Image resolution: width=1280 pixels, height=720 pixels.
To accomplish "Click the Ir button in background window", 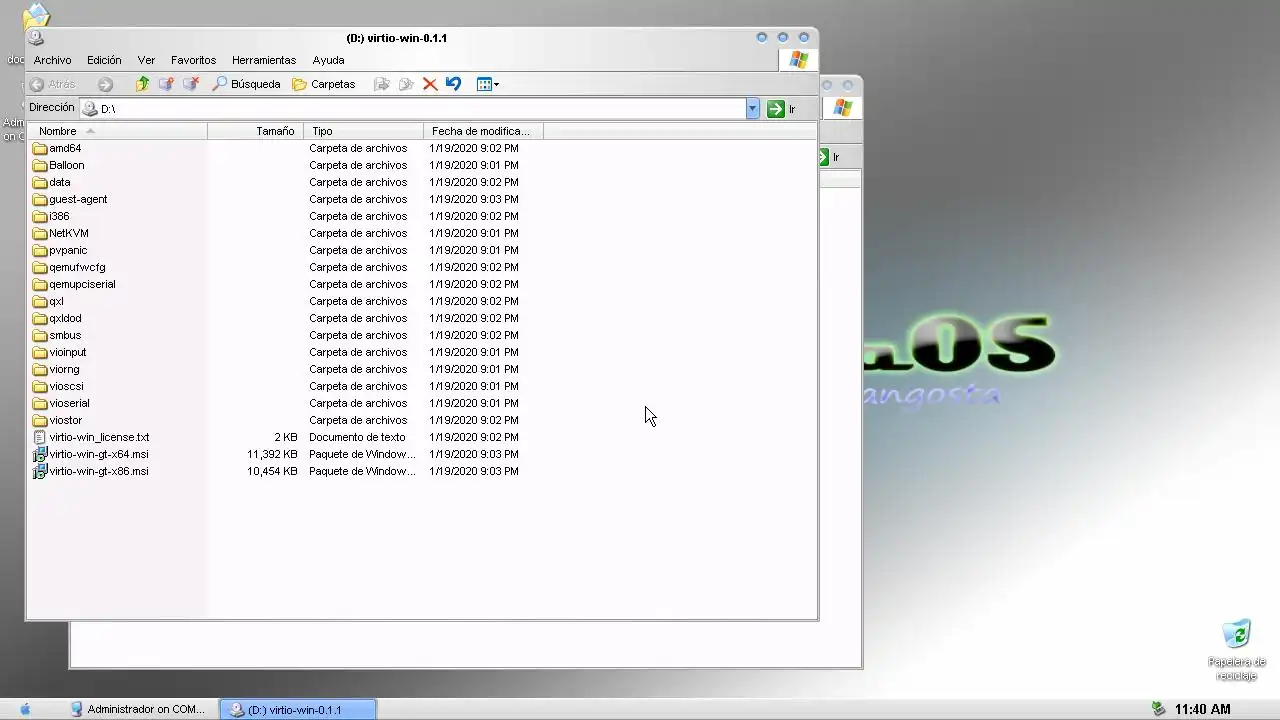I will click(x=829, y=157).
